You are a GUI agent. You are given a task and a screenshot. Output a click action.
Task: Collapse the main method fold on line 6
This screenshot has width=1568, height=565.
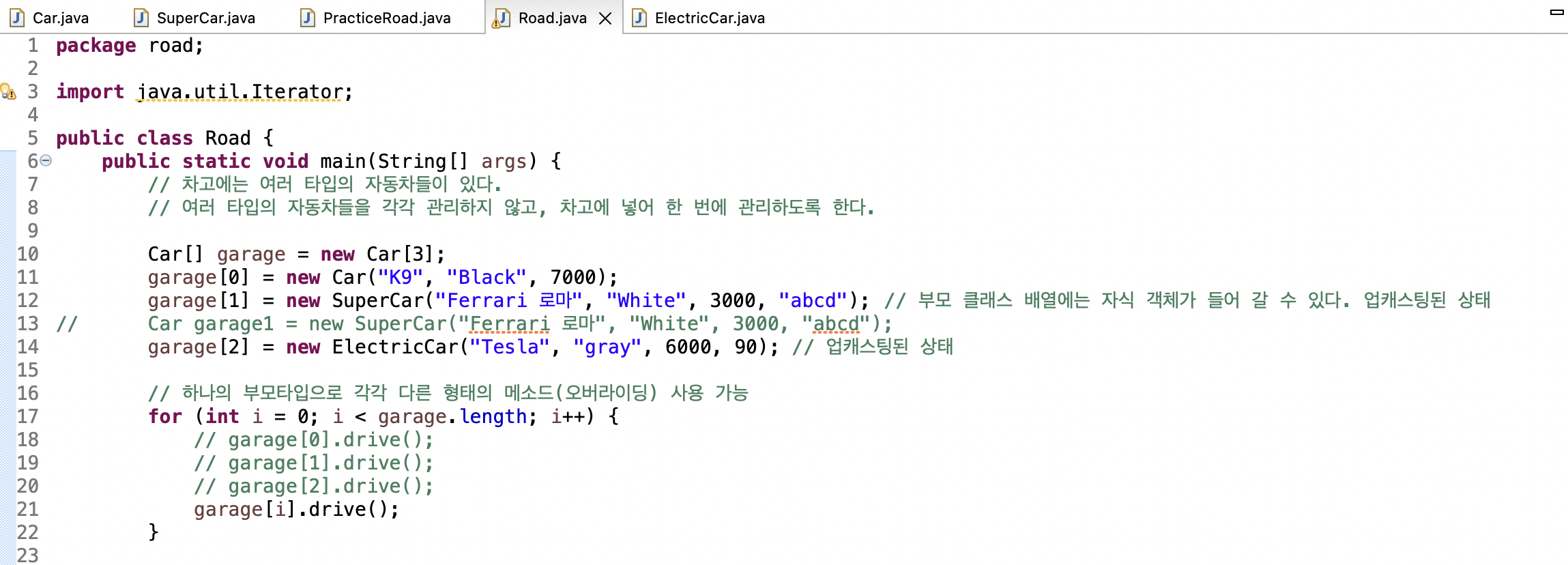click(46, 160)
